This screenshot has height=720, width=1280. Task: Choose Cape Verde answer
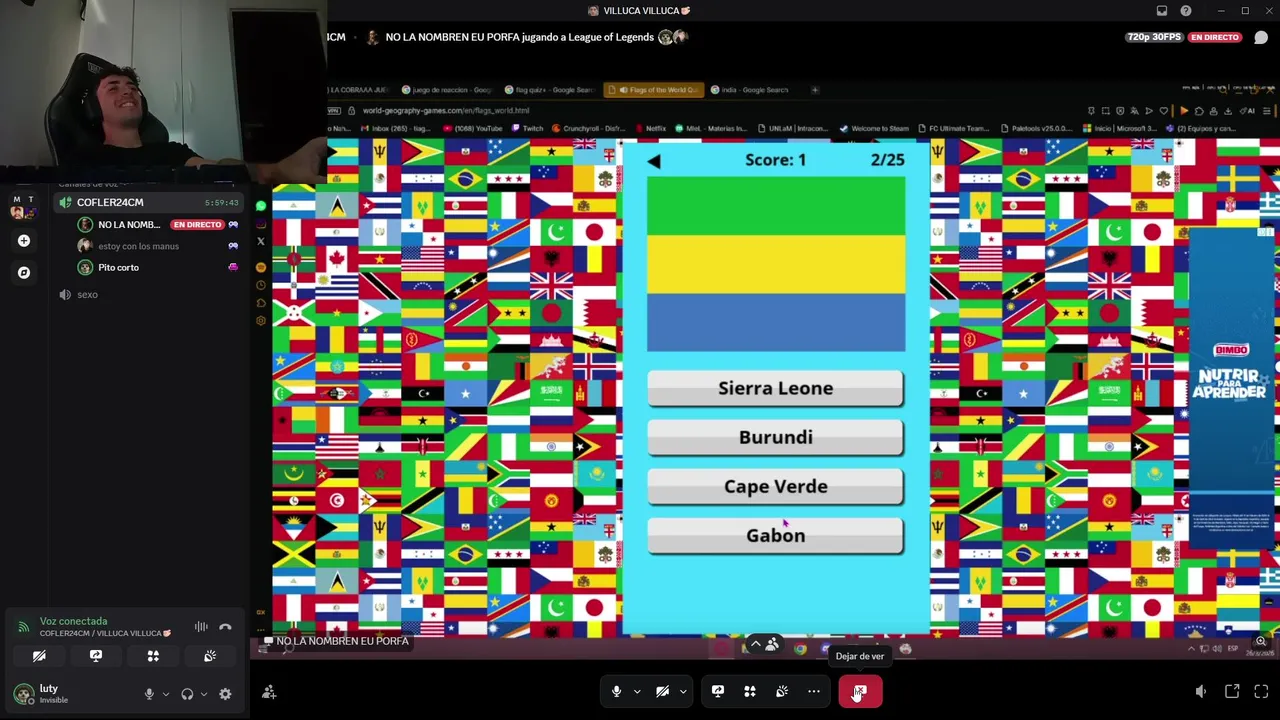[775, 486]
